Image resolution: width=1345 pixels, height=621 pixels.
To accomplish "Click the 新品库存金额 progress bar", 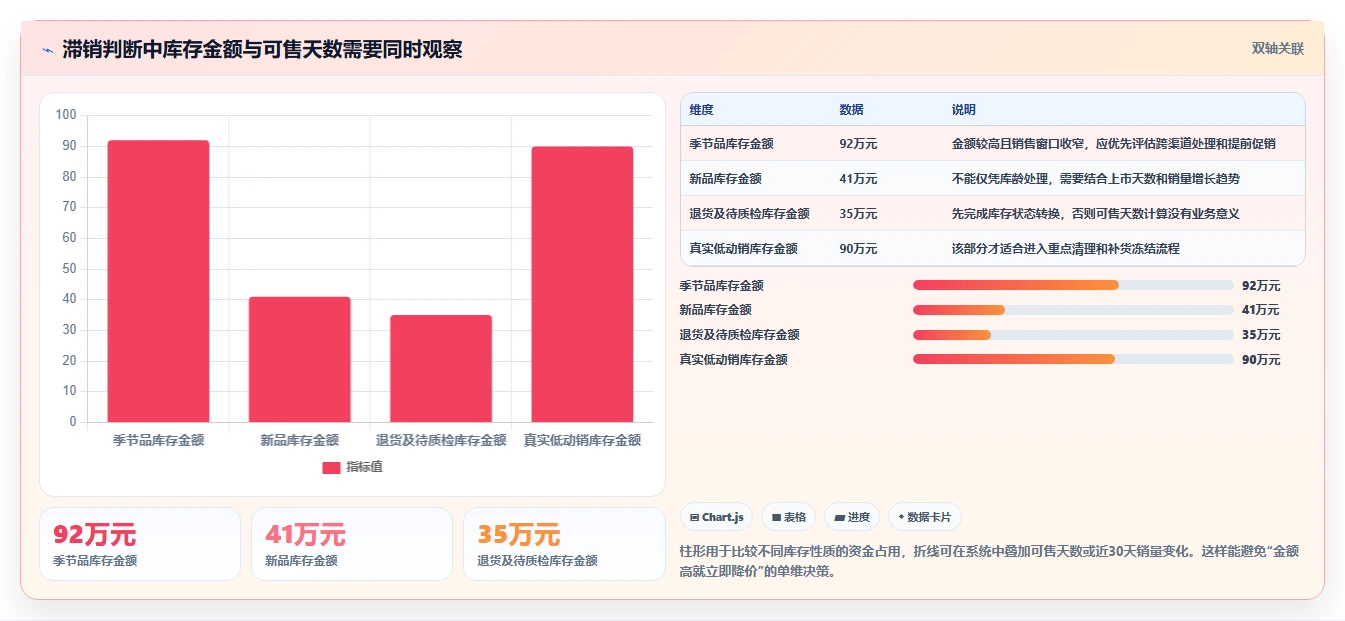I will click(1073, 310).
